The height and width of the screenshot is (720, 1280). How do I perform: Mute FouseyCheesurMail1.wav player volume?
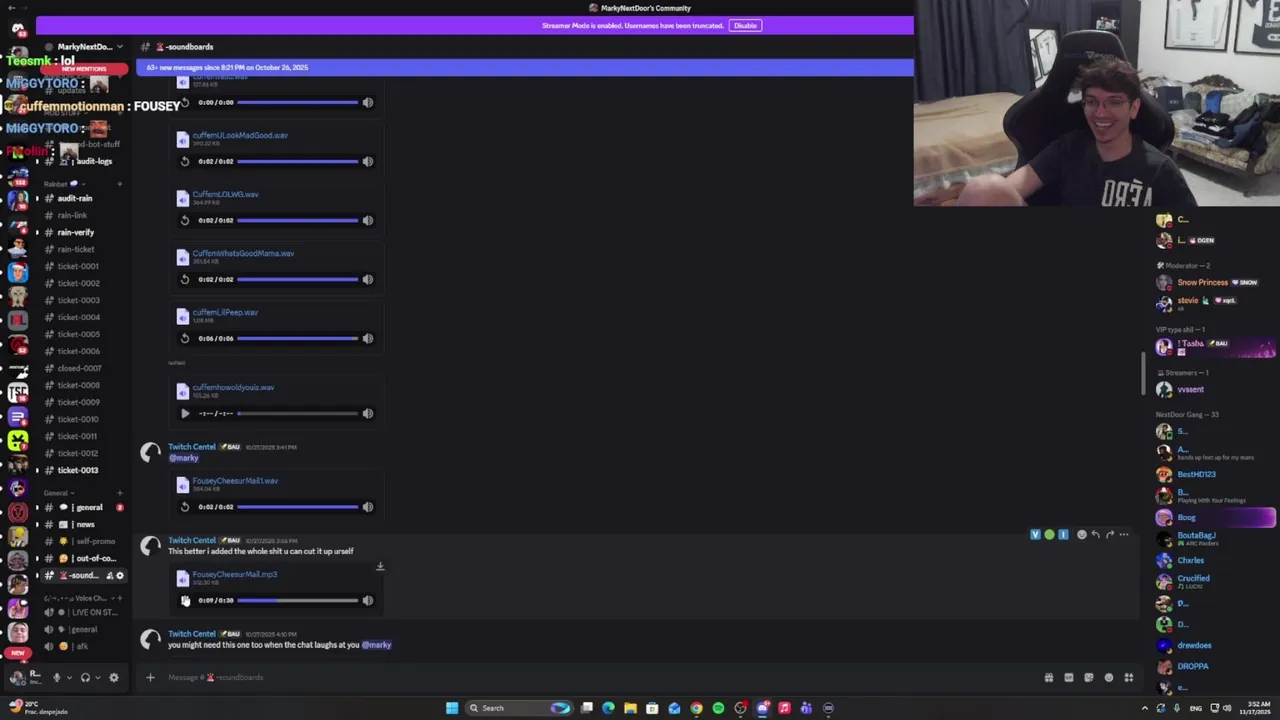point(368,507)
